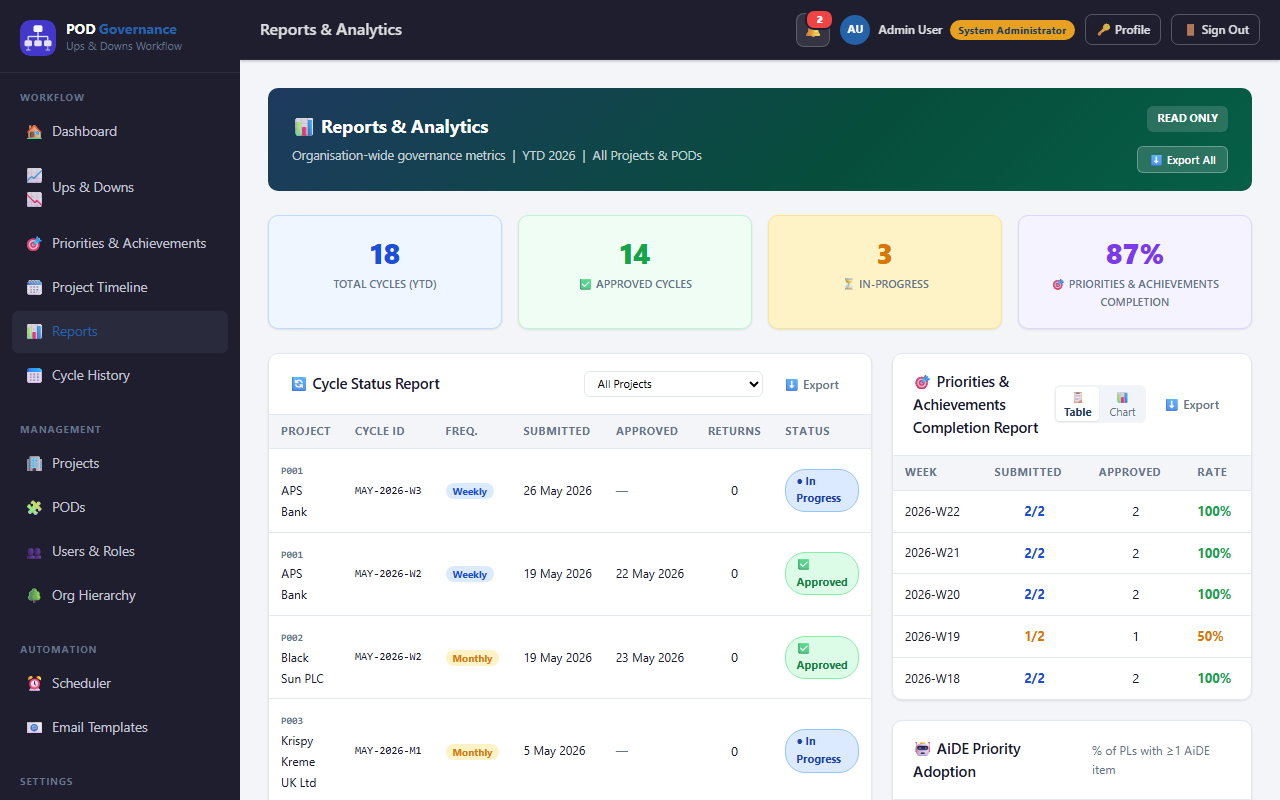Click the AU user avatar
The width and height of the screenshot is (1280, 800).
855,30
